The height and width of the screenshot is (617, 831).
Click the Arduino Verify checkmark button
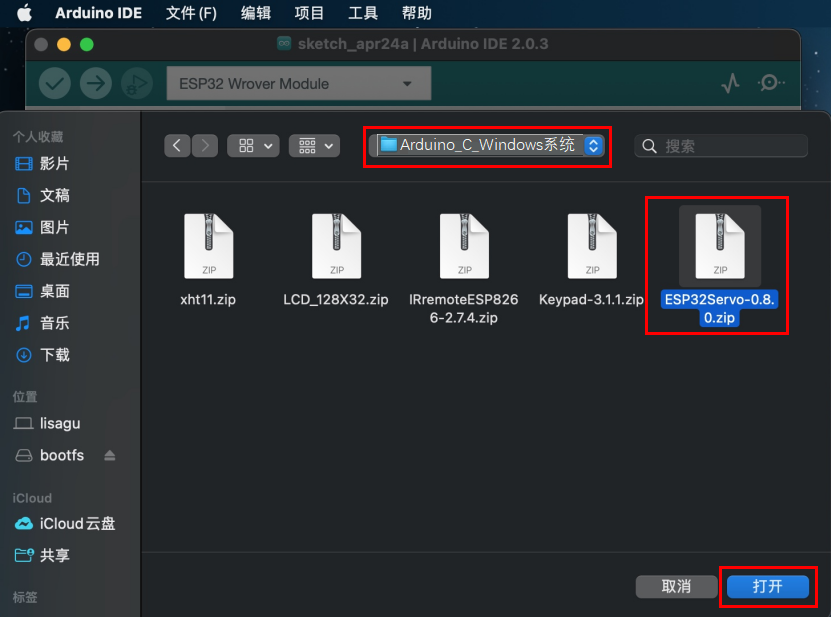coord(54,84)
